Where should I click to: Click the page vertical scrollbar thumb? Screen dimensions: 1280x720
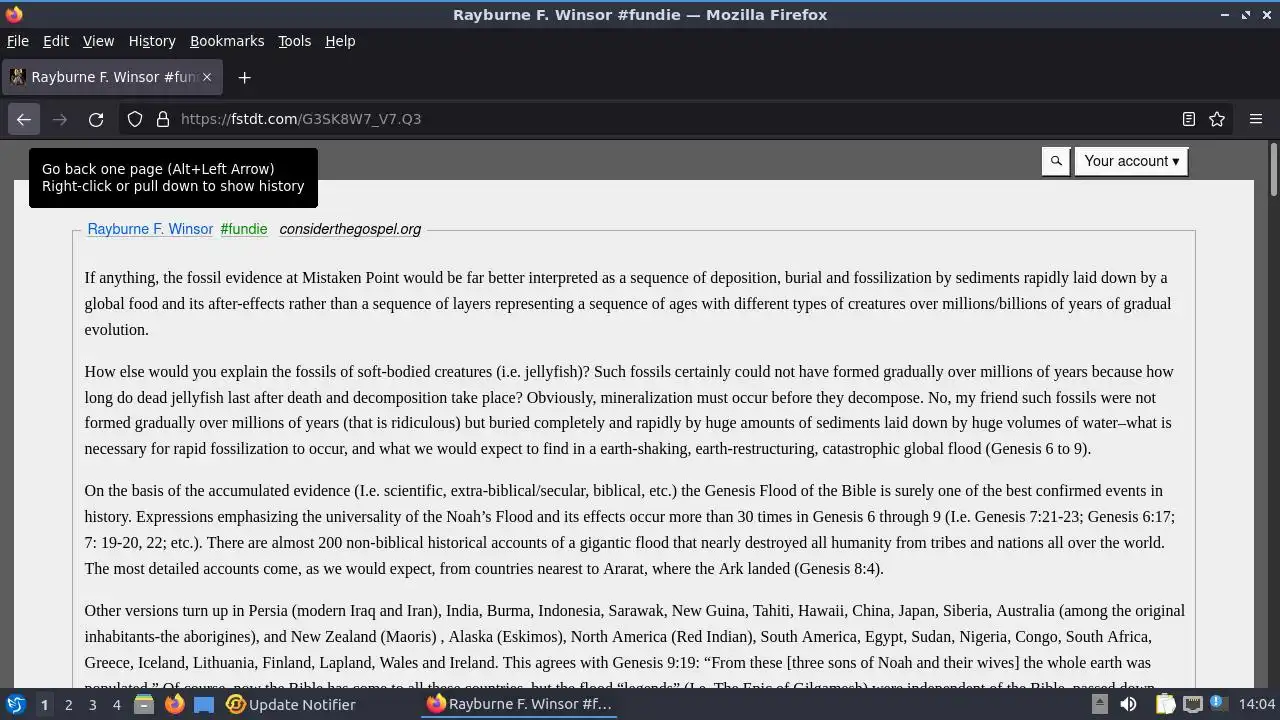tap(1274, 170)
